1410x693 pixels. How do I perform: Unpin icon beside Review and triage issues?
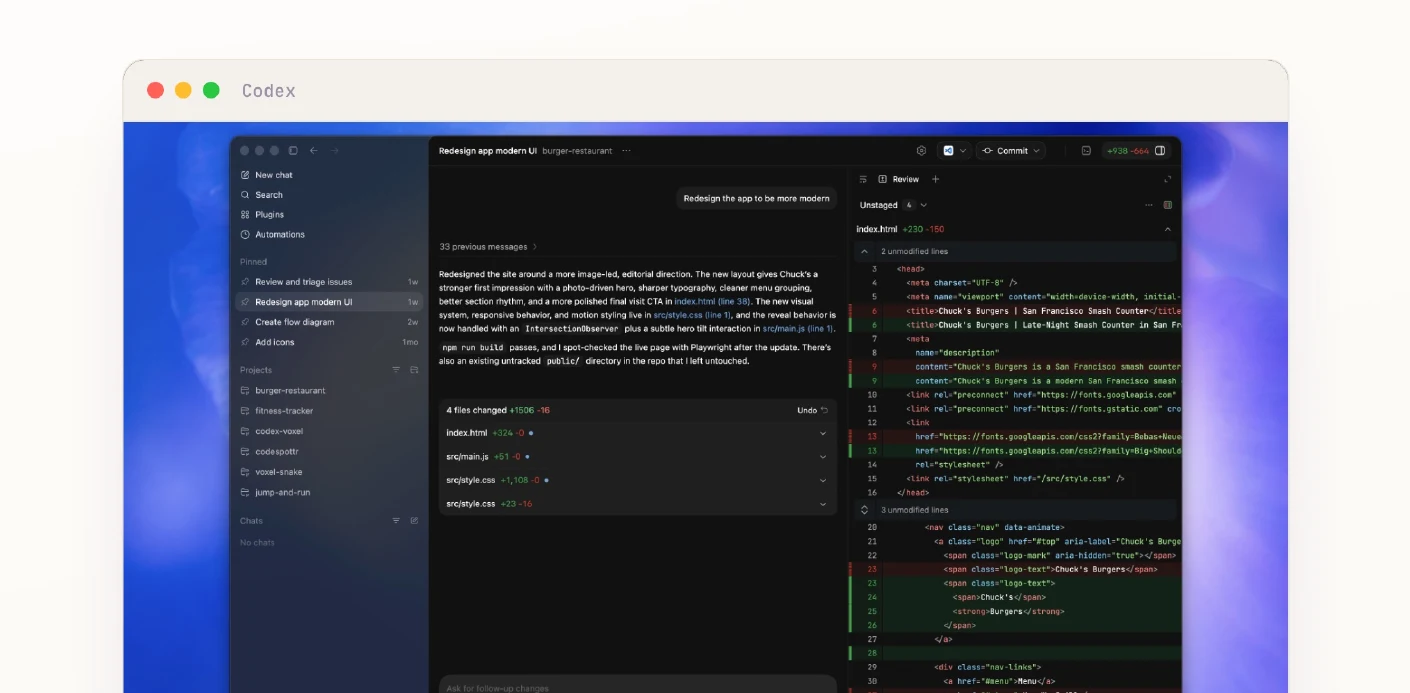pos(245,282)
